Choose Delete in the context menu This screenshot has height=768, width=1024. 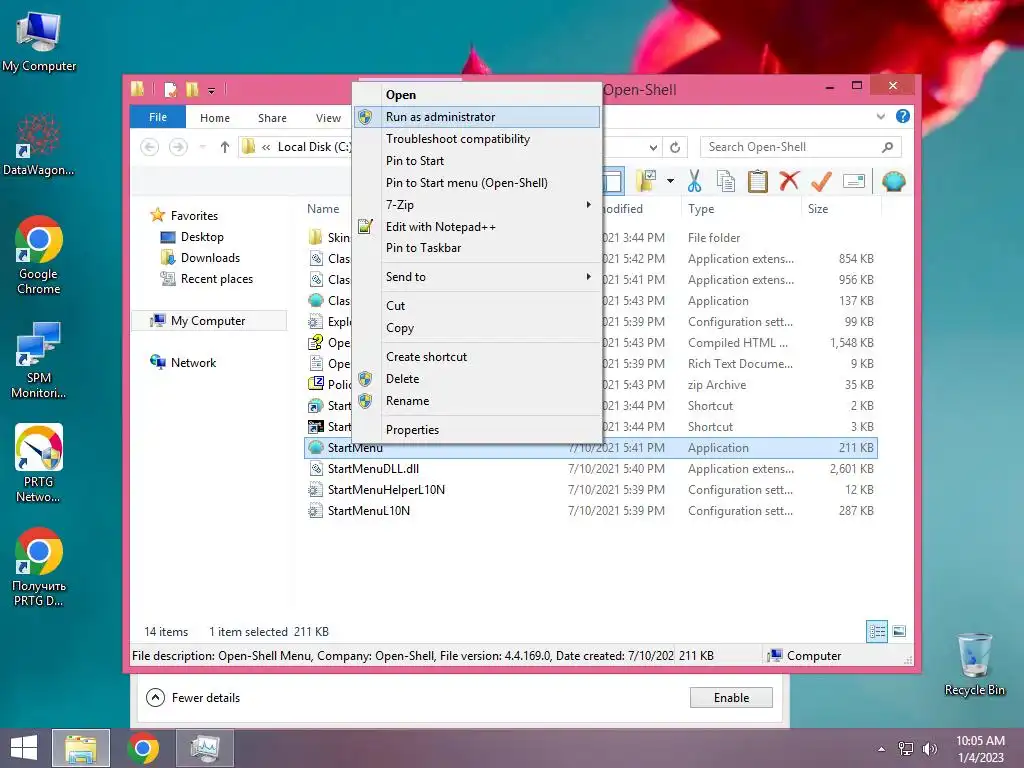477,379
